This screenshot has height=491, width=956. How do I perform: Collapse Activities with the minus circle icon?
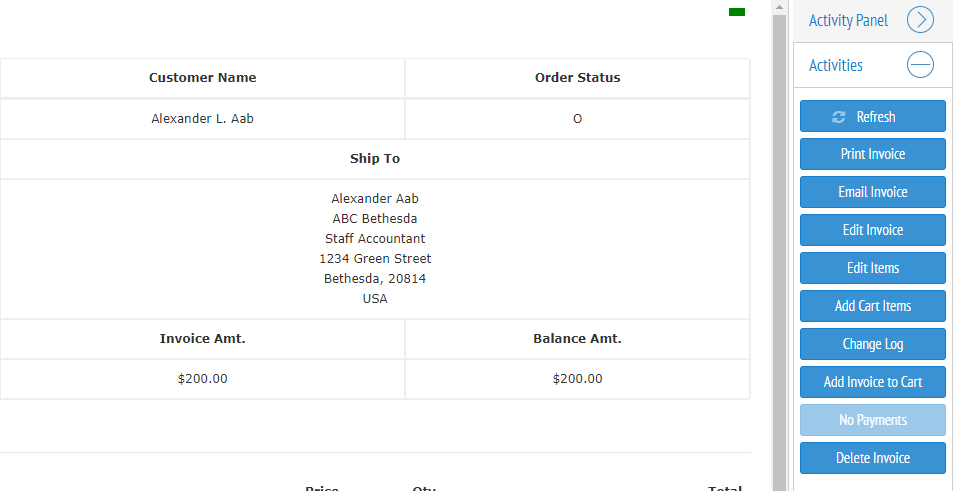[920, 65]
